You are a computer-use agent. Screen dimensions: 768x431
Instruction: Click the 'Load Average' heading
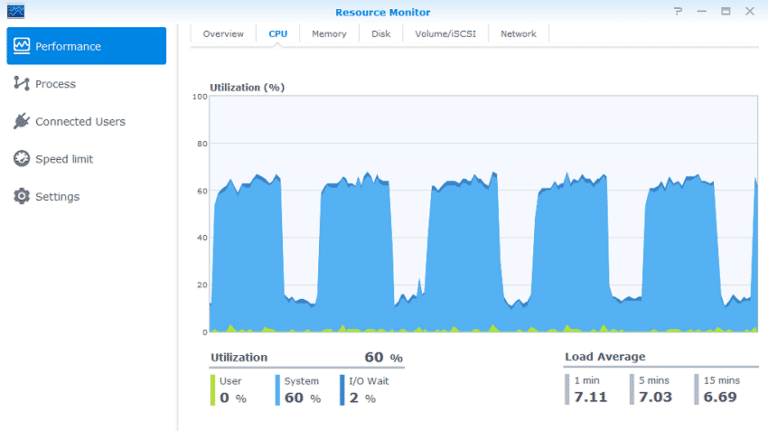click(x=605, y=357)
